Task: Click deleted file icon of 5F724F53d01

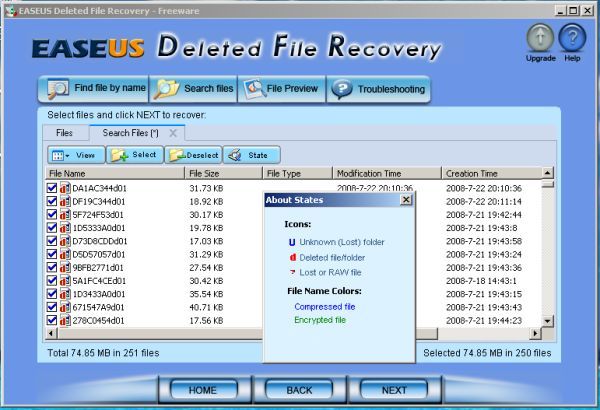Action: (65, 214)
